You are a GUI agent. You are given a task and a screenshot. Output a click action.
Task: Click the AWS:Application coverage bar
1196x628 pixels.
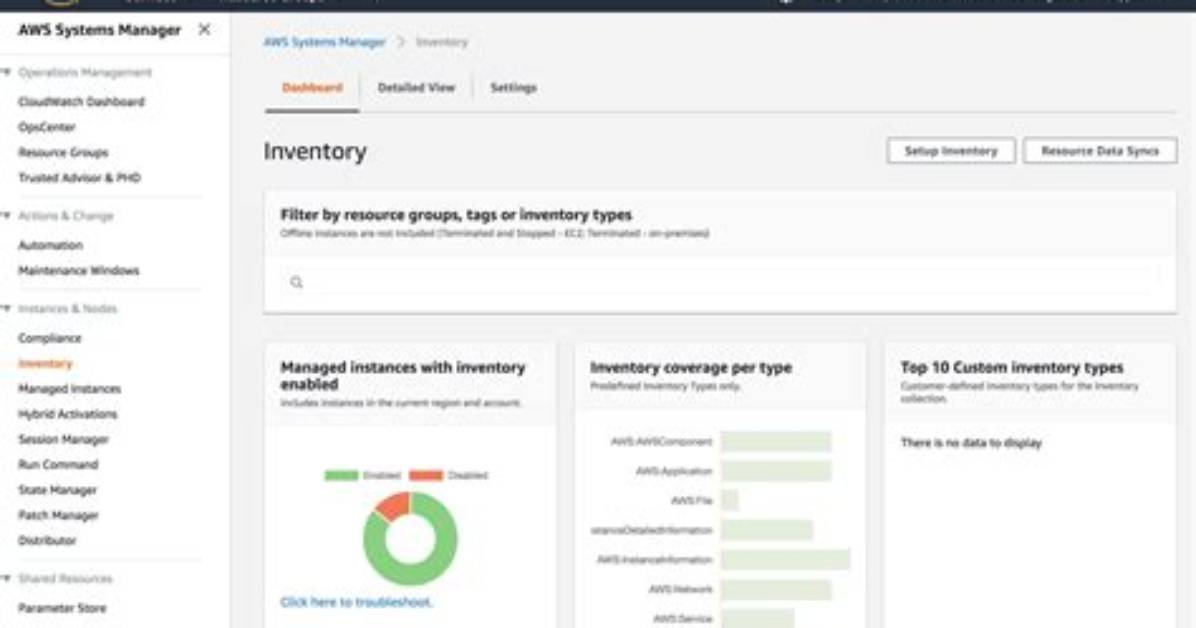[776, 471]
